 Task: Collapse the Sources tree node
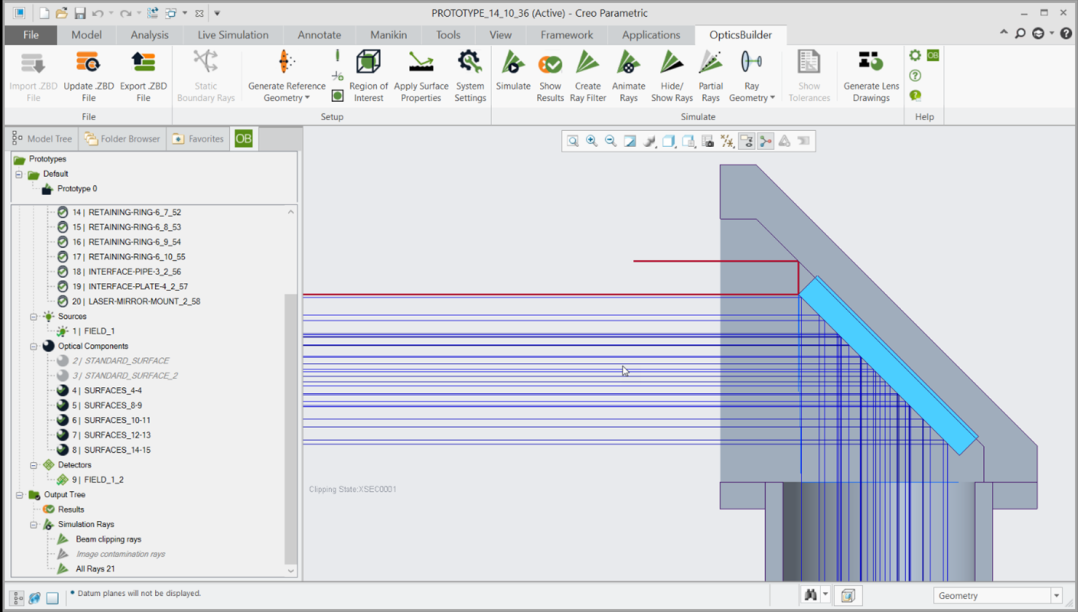tap(34, 317)
